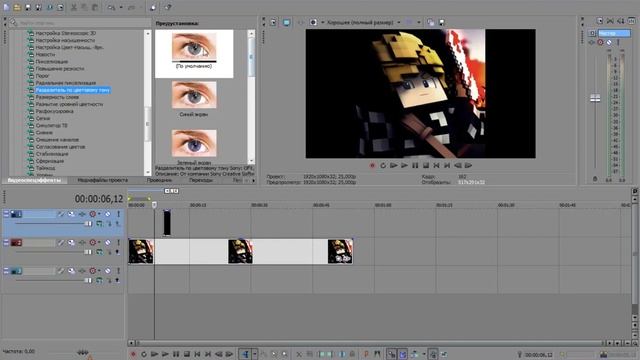Click the Save icon in main toolbar
Image resolution: width=640 pixels, height=360 pixels.
(x=28, y=7)
